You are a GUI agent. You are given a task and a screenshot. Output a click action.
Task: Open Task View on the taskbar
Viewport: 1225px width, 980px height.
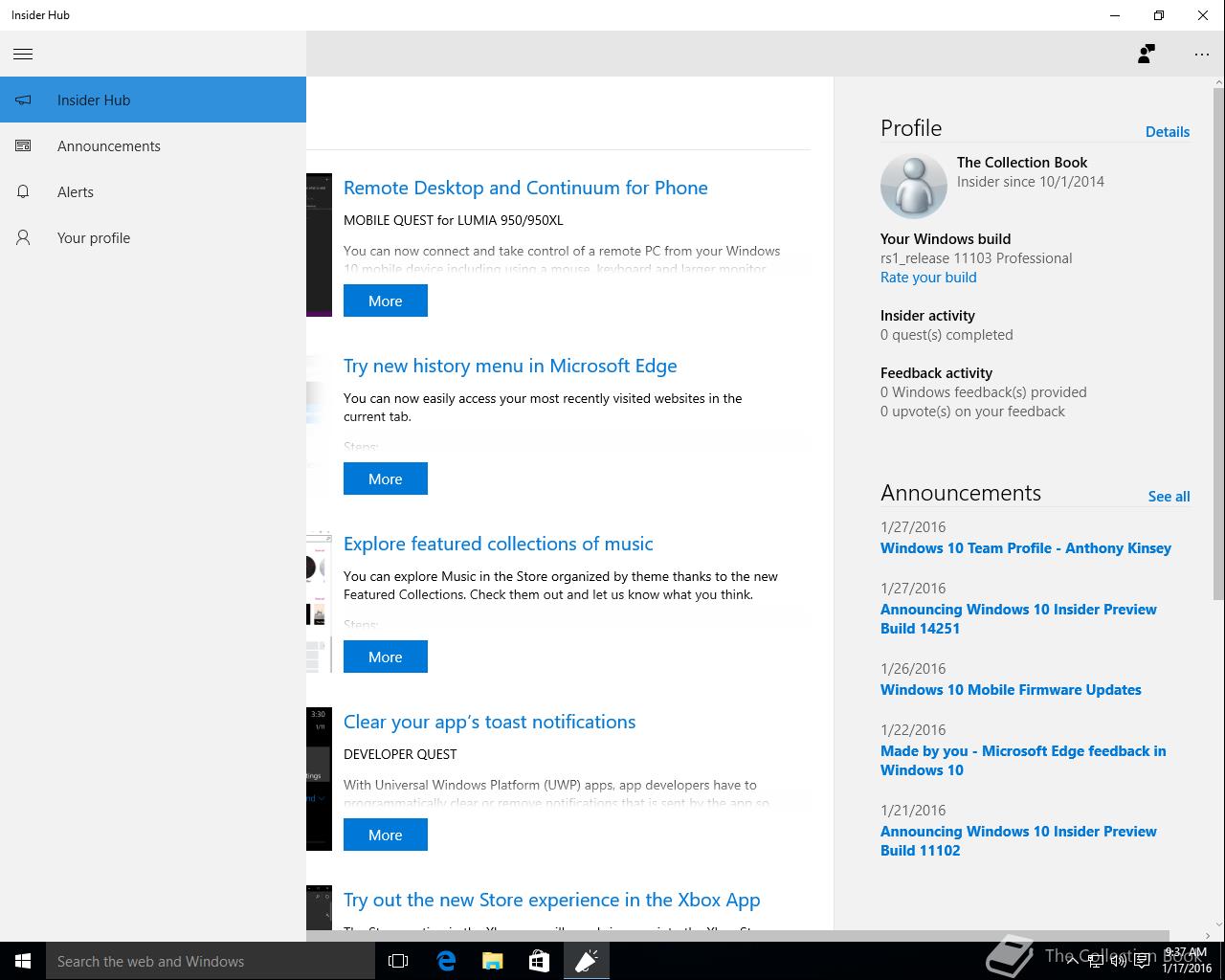tap(398, 961)
